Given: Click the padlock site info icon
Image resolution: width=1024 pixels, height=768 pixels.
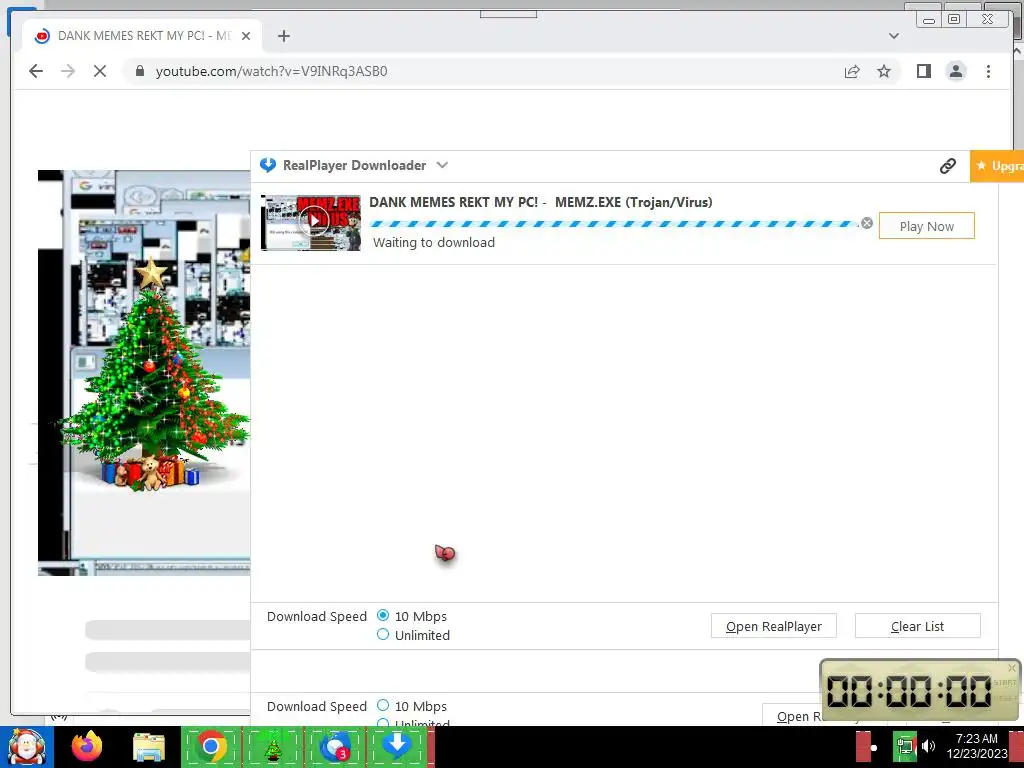Looking at the screenshot, I should tap(140, 71).
